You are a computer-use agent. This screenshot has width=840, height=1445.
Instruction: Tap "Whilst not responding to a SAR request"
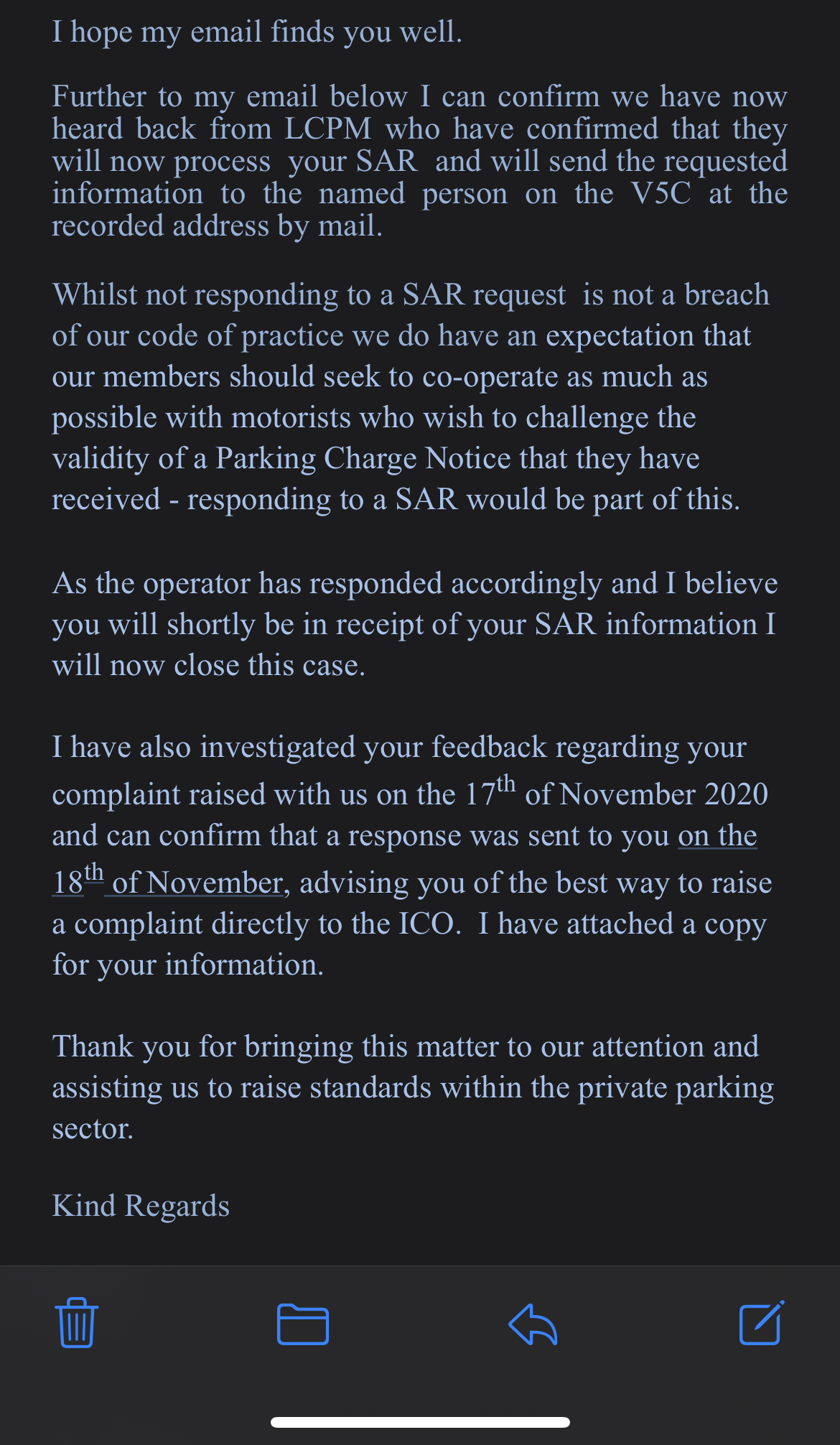click(x=309, y=294)
